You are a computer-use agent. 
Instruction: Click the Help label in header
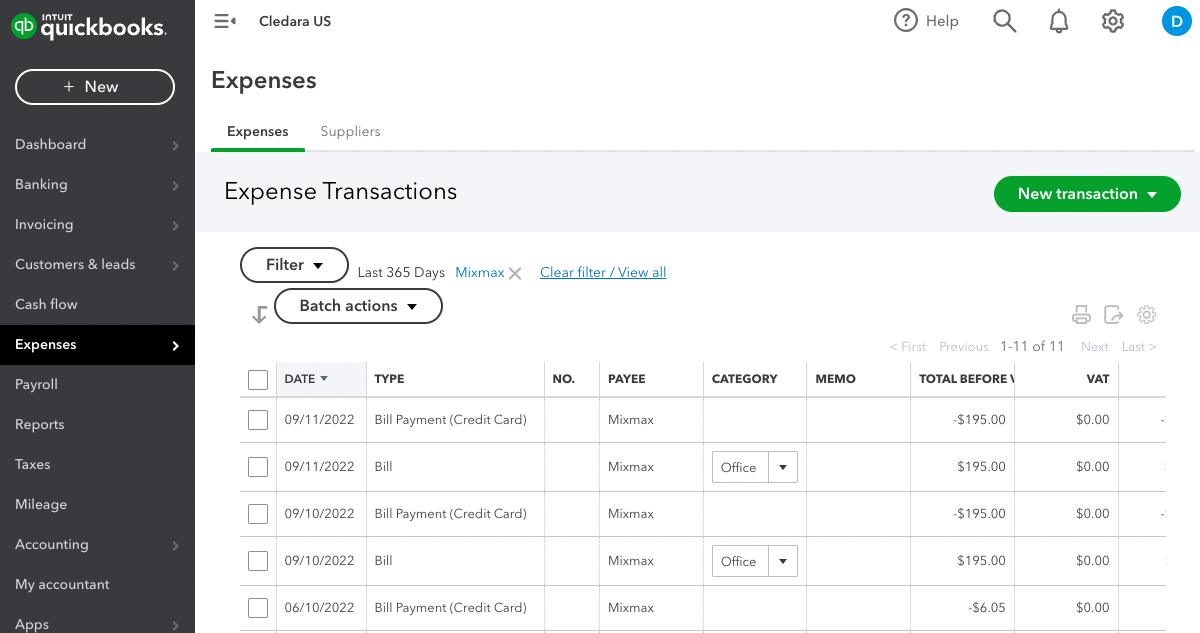pyautogui.click(x=942, y=21)
